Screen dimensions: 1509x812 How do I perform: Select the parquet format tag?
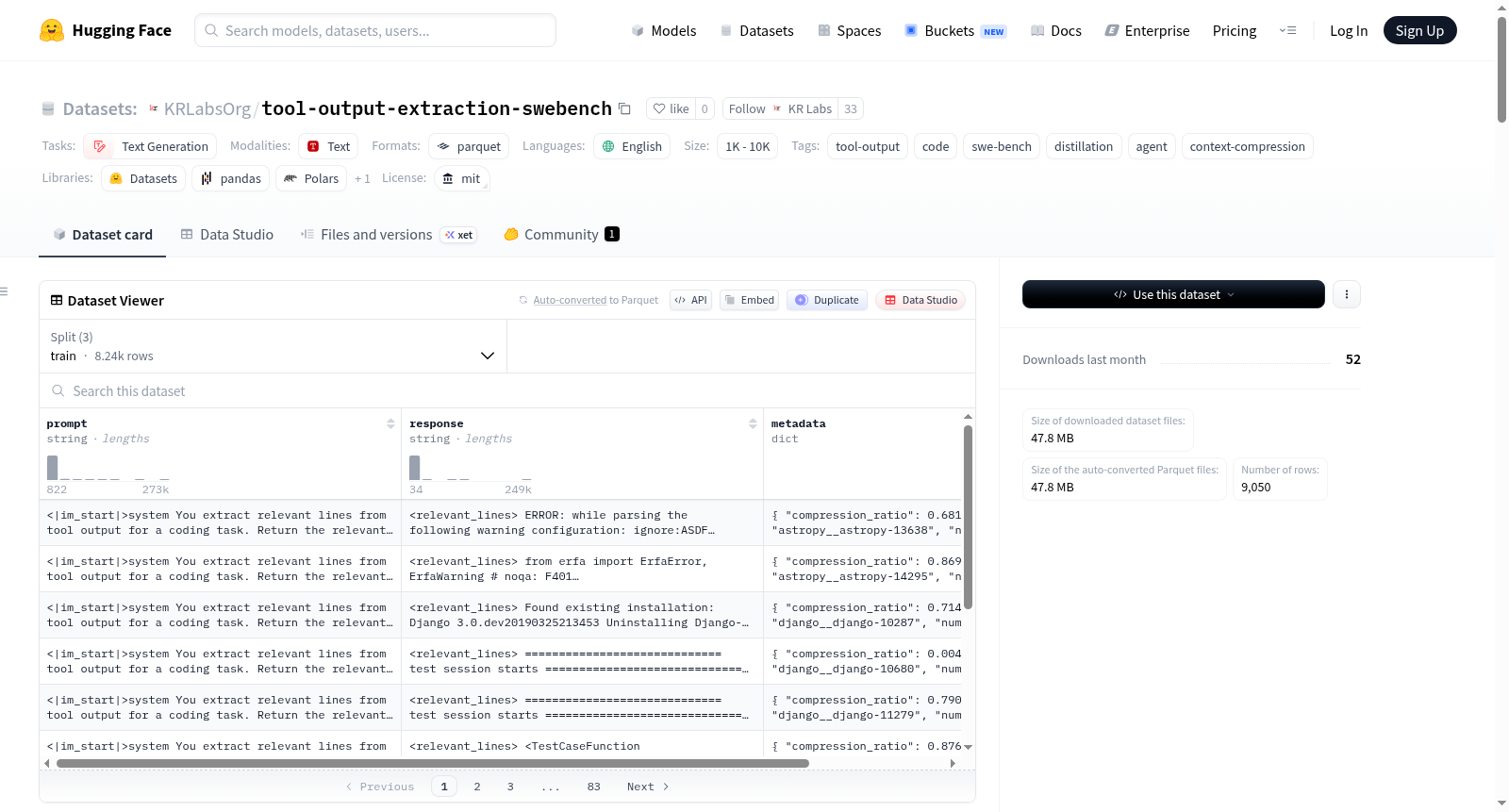(469, 146)
